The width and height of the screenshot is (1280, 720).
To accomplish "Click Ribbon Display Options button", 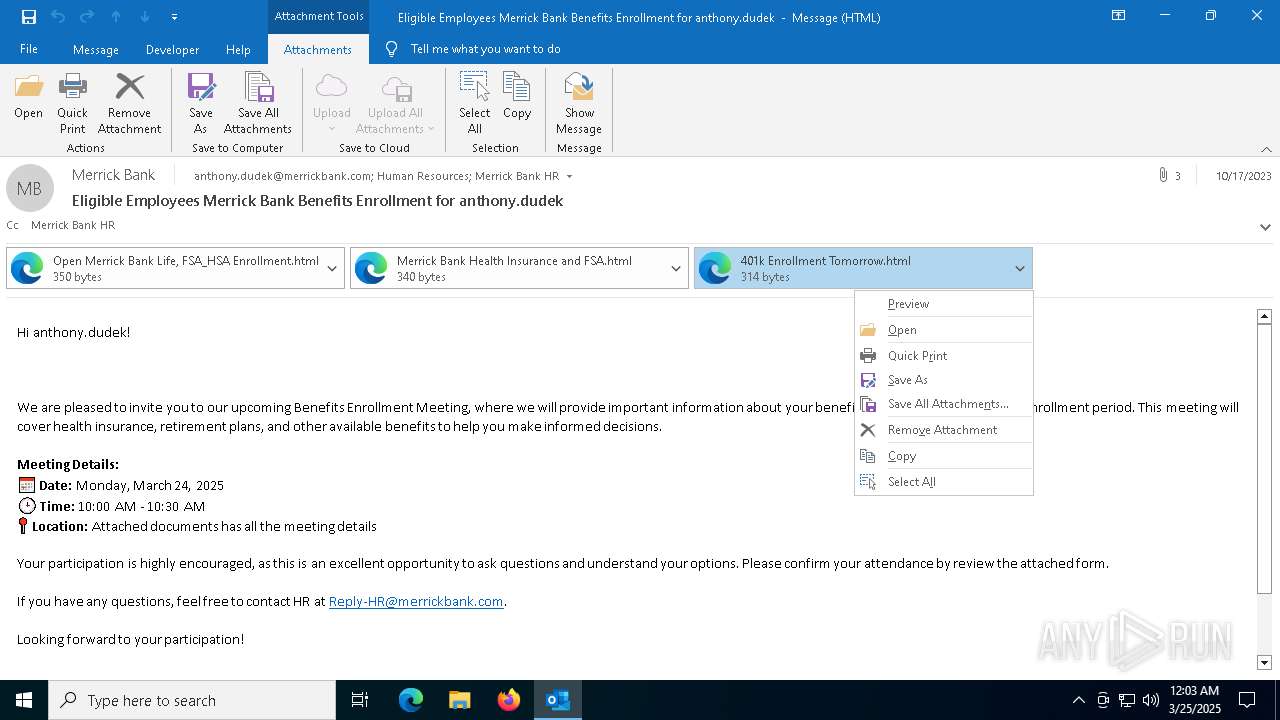I will click(x=1119, y=16).
